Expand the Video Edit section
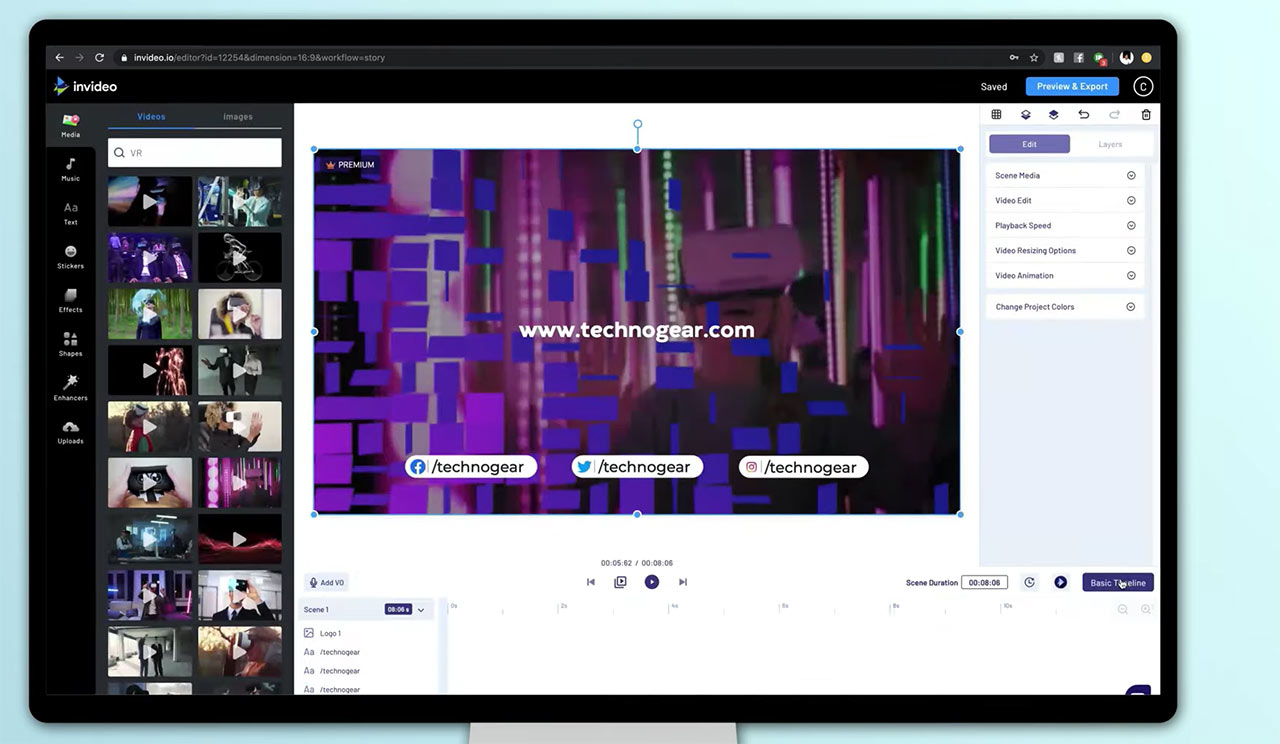This screenshot has width=1280, height=744. click(x=1065, y=200)
